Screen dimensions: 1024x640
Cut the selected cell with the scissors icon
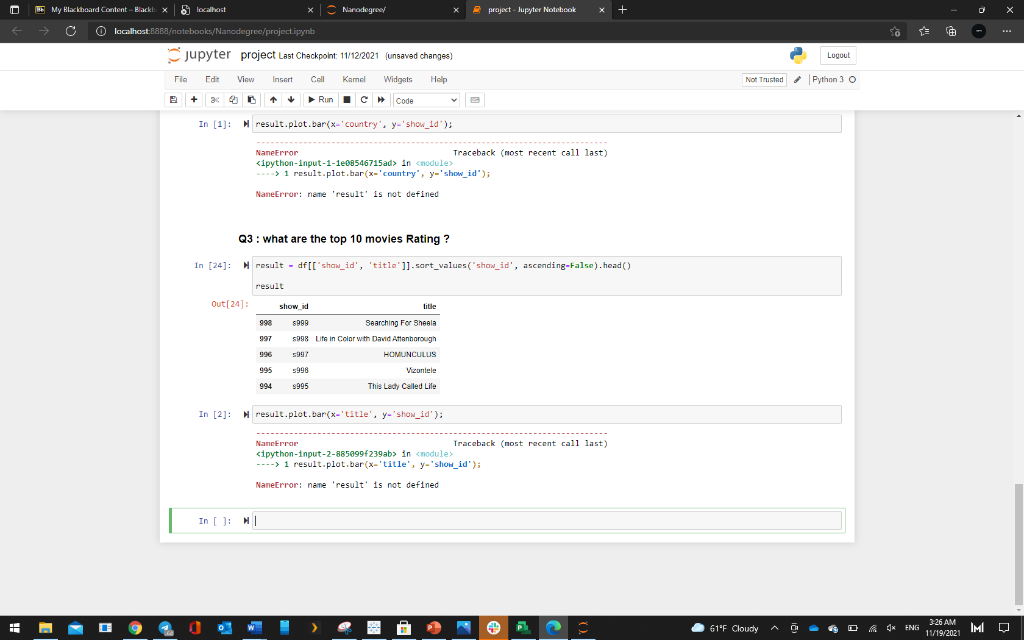[x=214, y=99]
